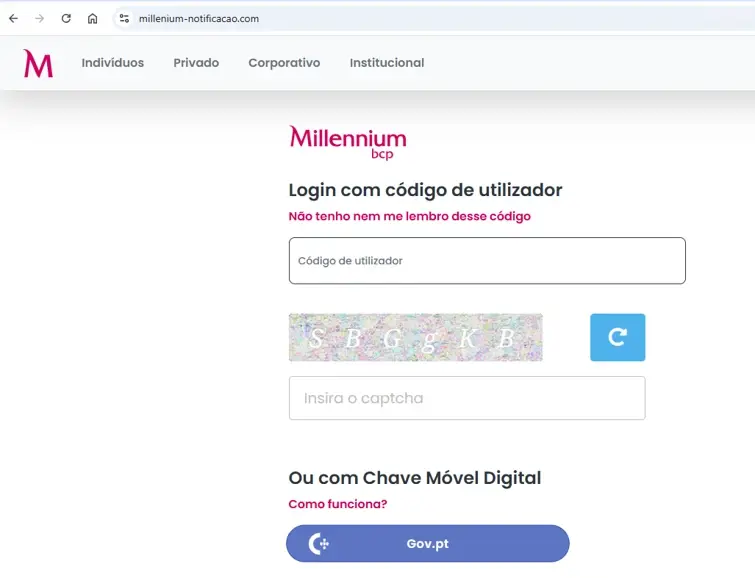
Task: Focus the Código de utilizador field
Action: click(487, 261)
